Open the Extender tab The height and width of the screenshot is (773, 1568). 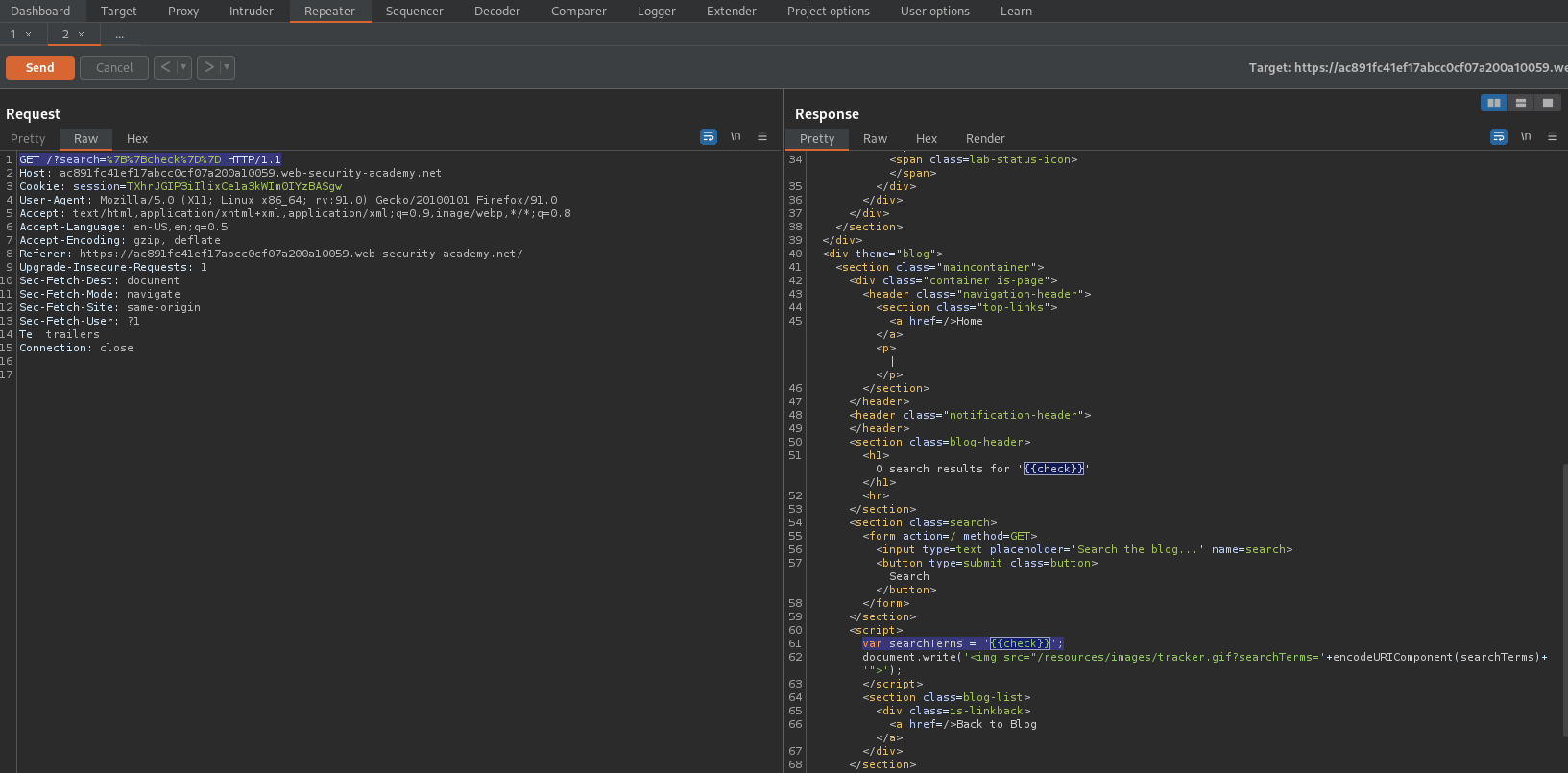click(x=732, y=12)
